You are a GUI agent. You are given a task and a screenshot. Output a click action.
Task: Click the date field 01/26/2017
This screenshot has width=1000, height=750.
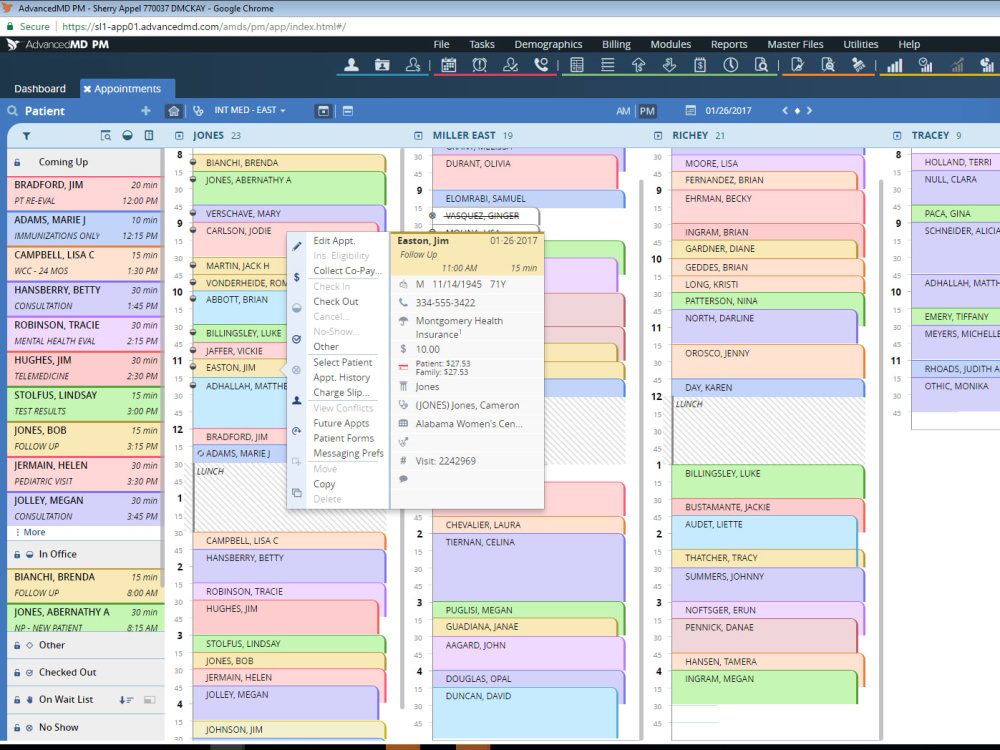coord(728,110)
